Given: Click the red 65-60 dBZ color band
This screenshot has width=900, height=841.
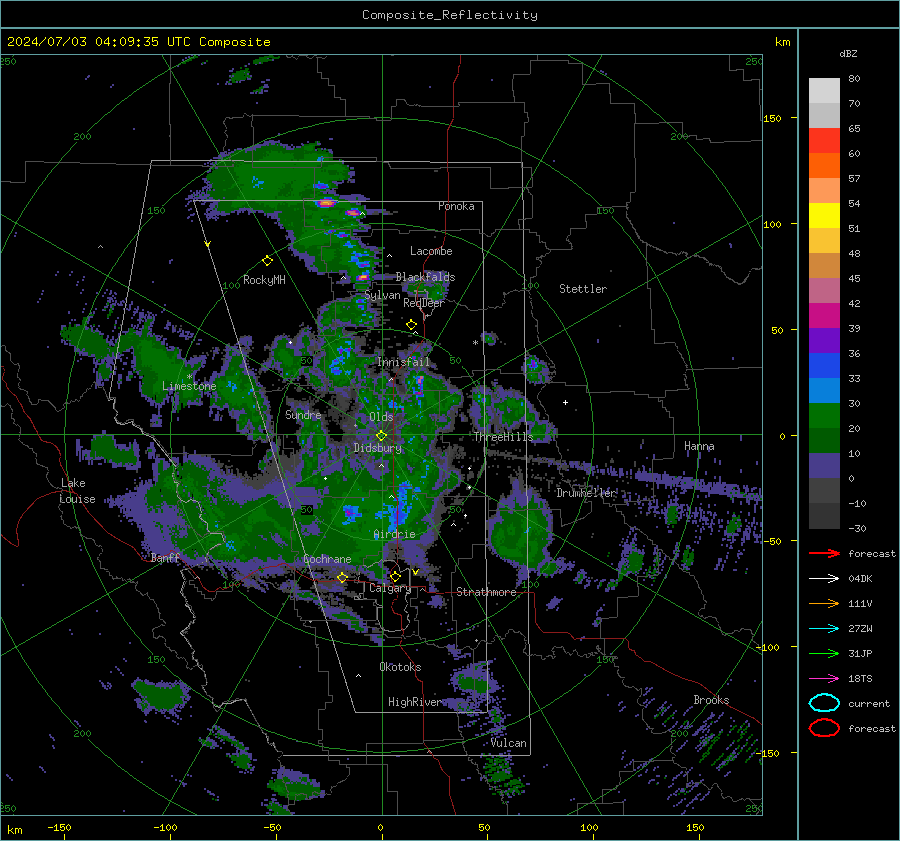Looking at the screenshot, I should point(824,141).
